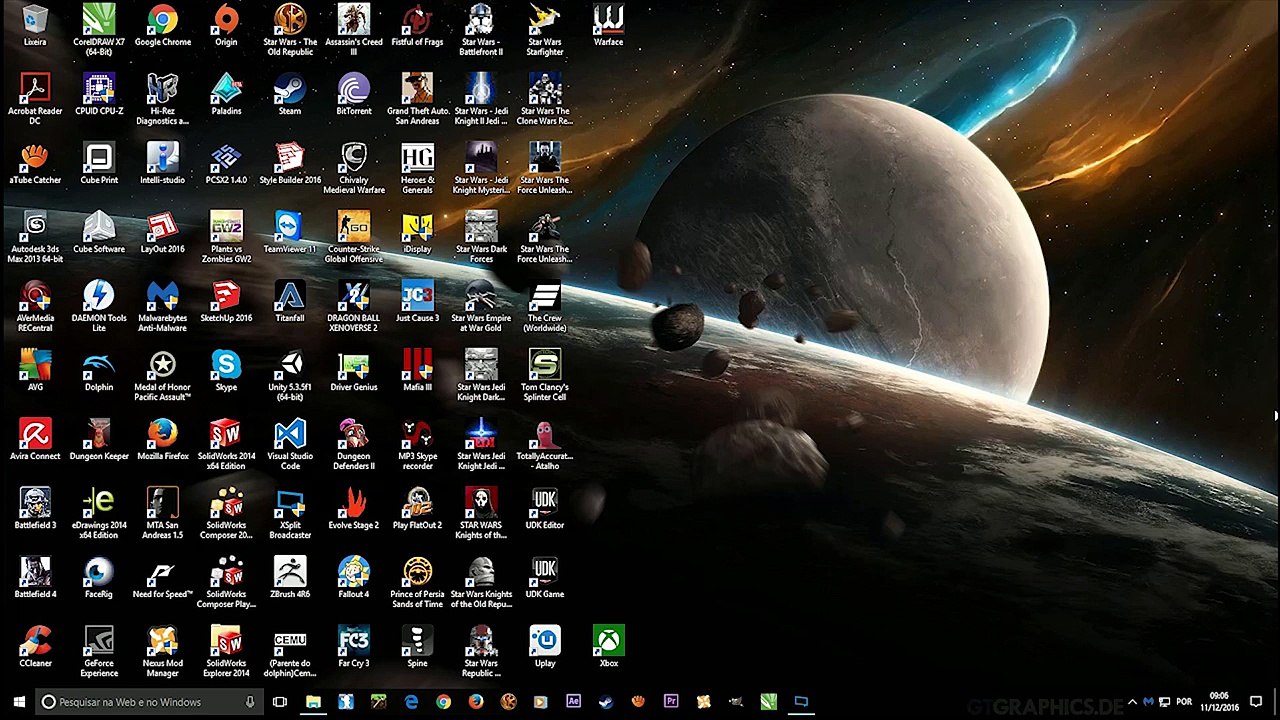The width and height of the screenshot is (1280, 720).
Task: Select the Mafia III desktop icon
Action: tap(417, 371)
